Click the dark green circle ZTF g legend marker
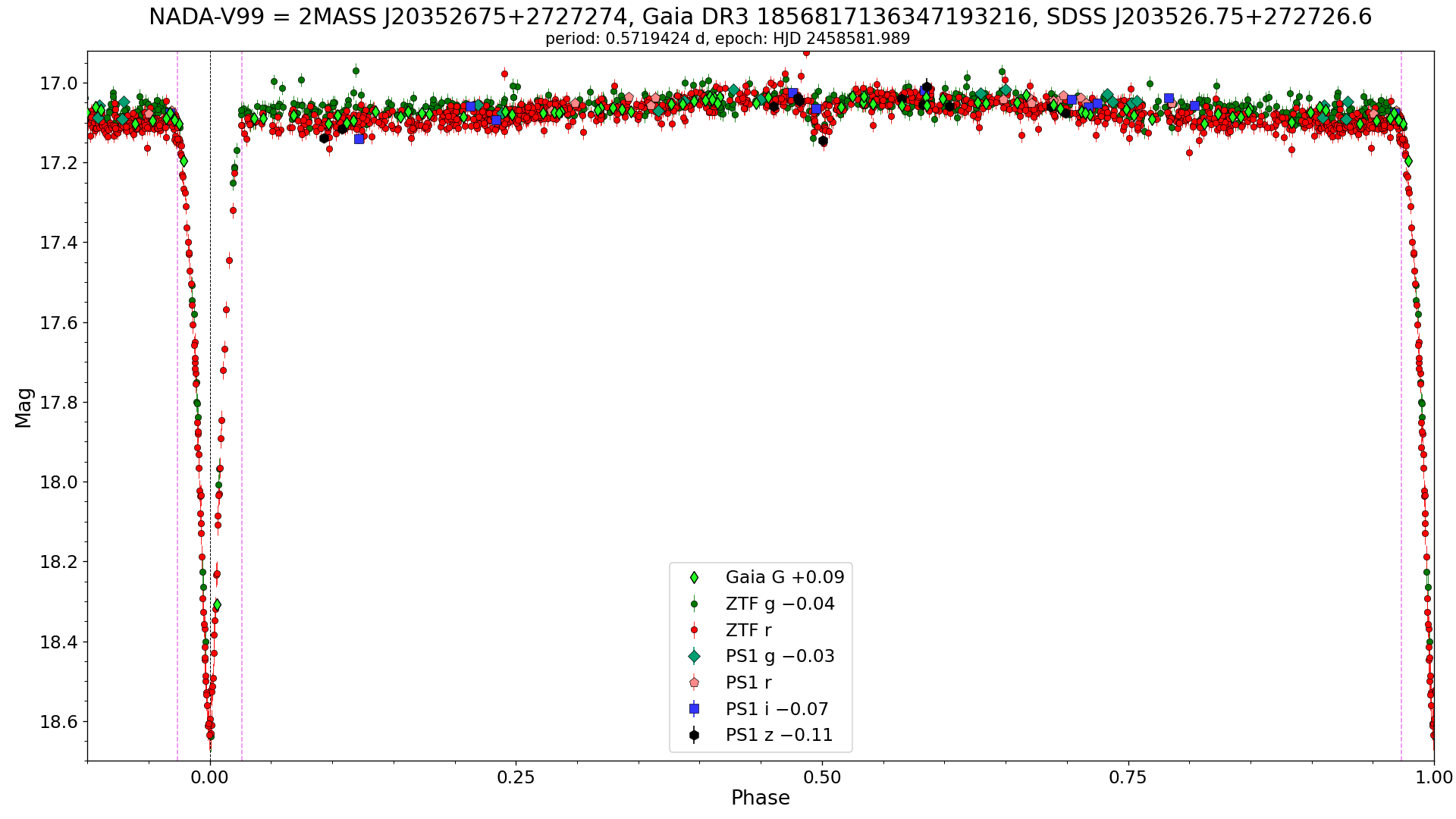 click(694, 604)
